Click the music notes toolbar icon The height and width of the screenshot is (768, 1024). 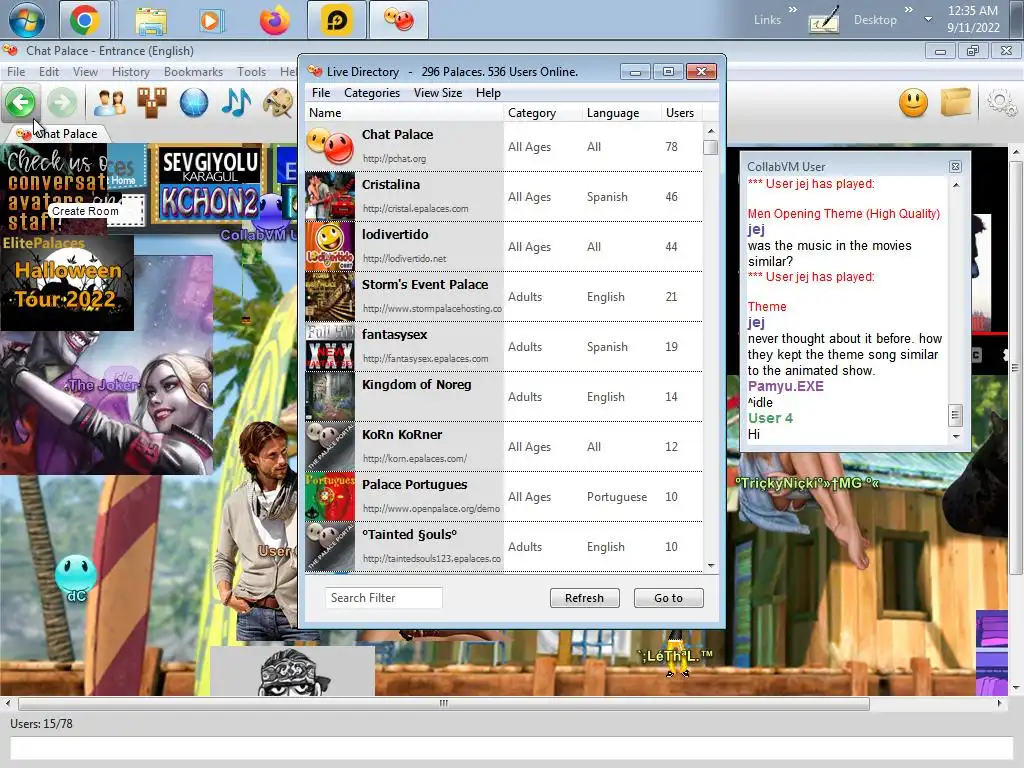click(236, 103)
